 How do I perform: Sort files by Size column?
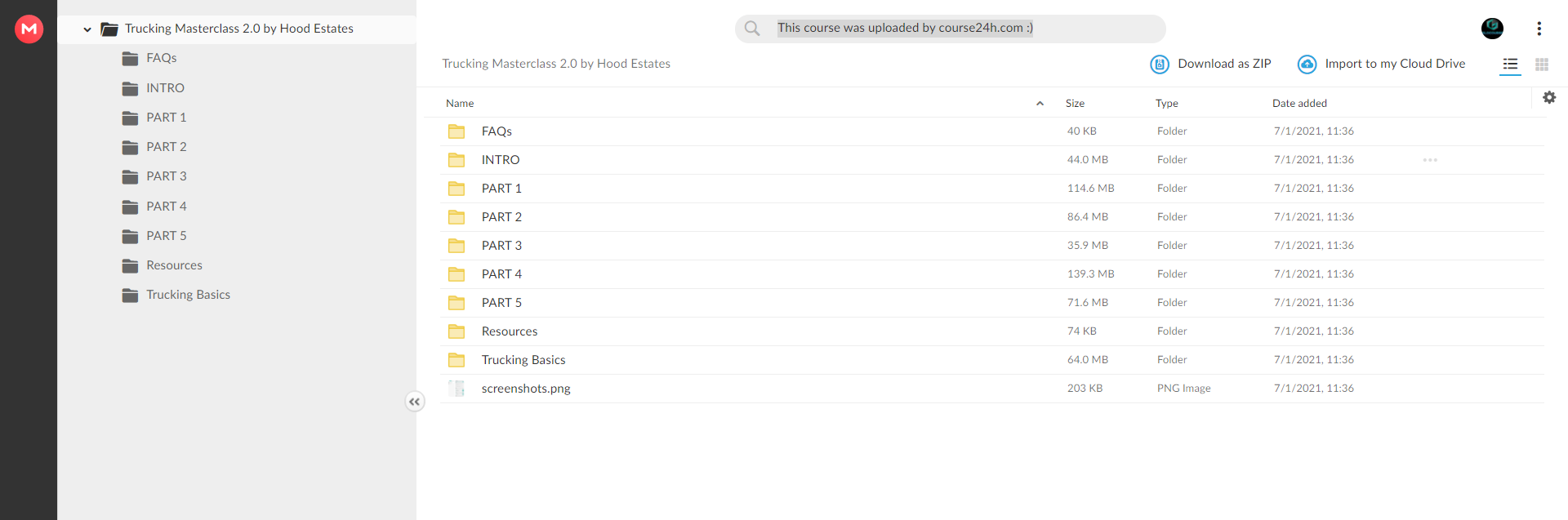(1075, 104)
